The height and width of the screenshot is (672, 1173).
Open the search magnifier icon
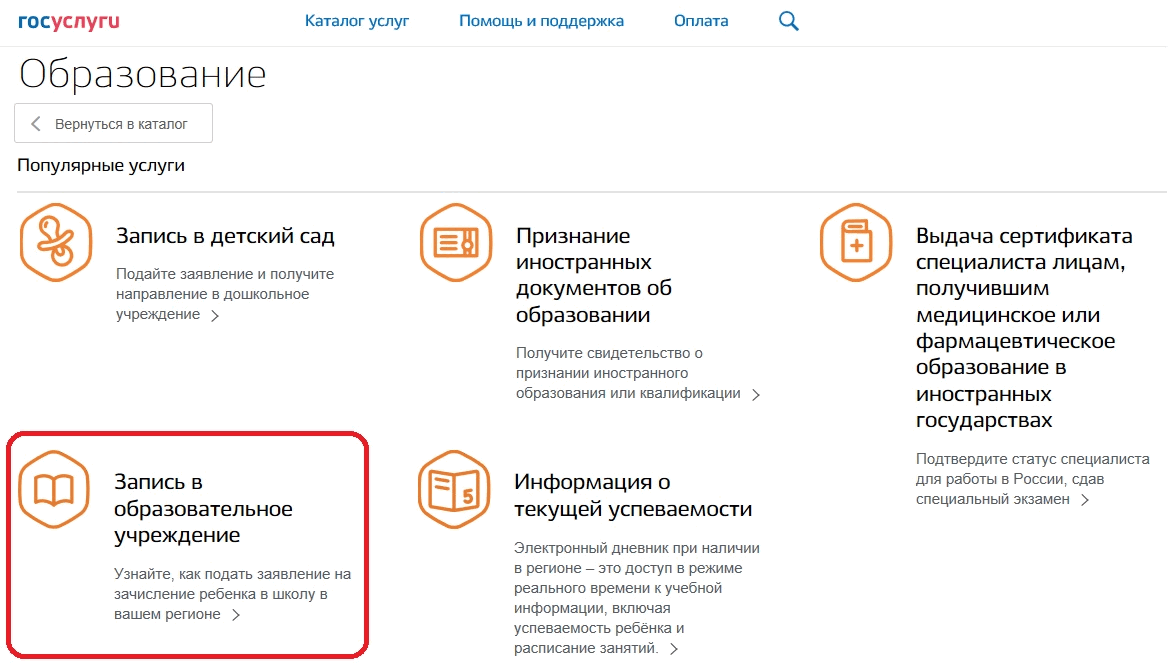(x=788, y=21)
